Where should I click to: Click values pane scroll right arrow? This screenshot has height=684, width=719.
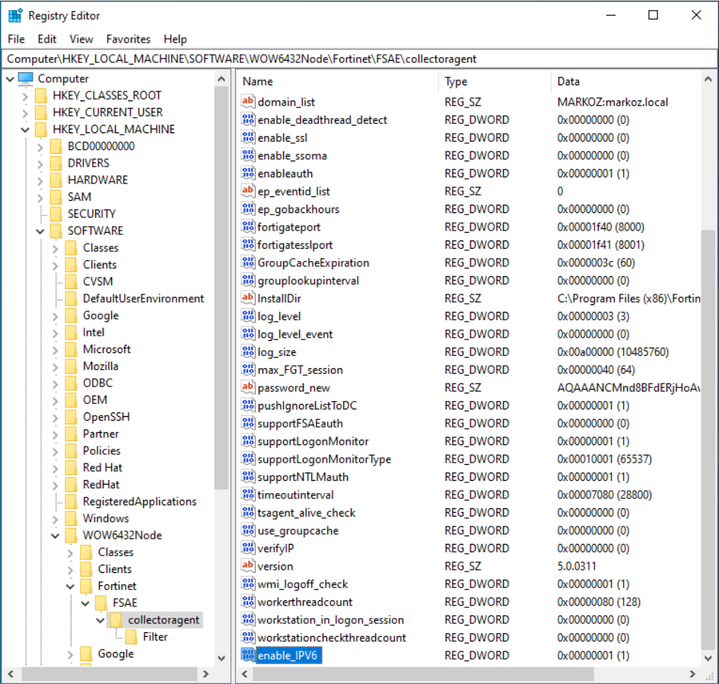click(x=692, y=674)
